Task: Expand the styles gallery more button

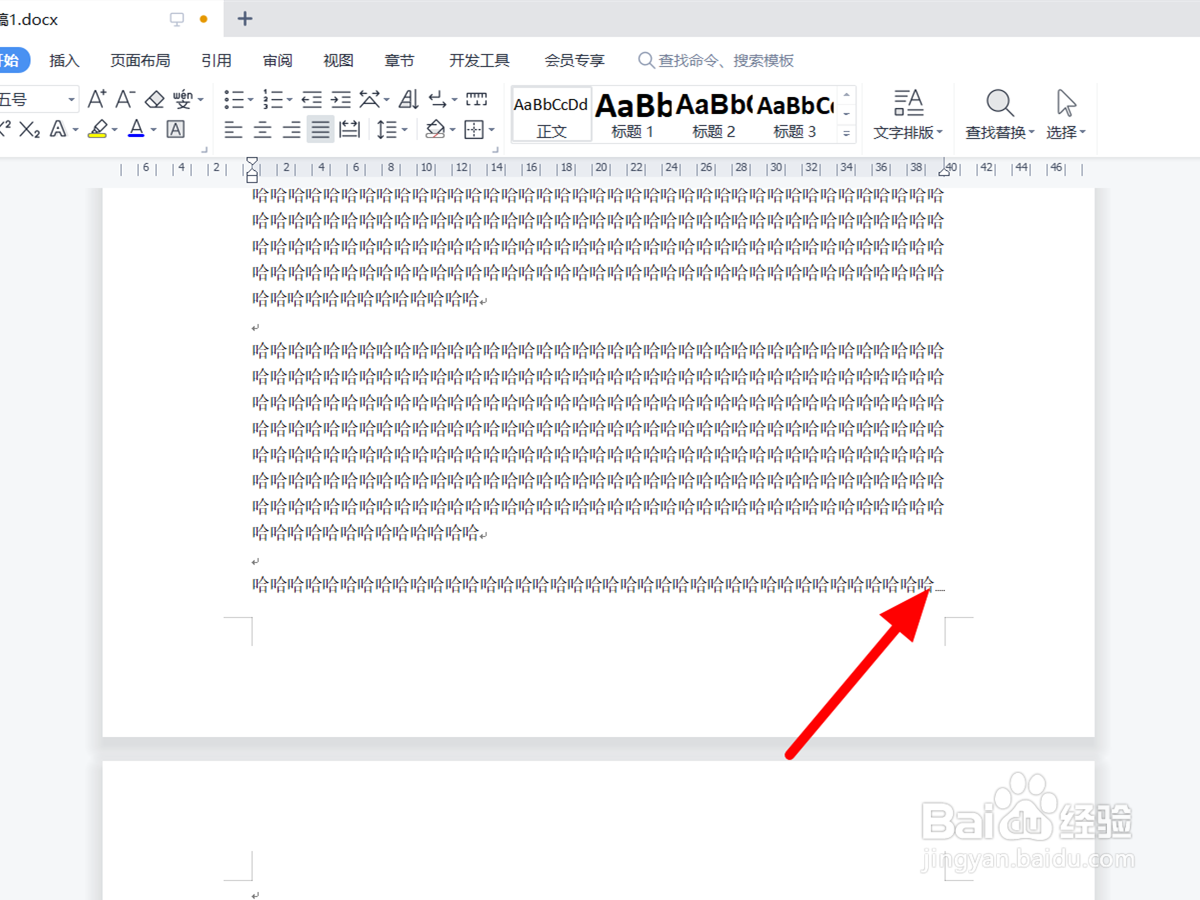Action: click(847, 133)
